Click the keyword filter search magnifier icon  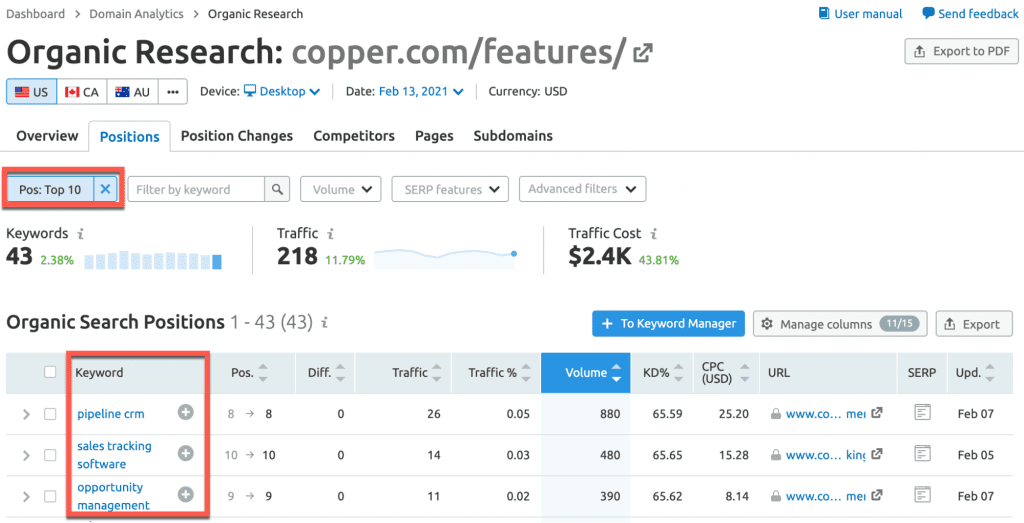[x=278, y=189]
